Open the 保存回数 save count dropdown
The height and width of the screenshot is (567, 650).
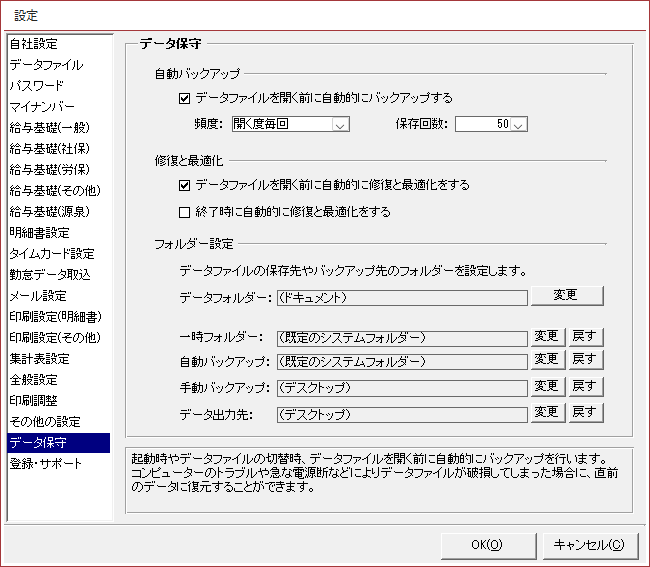point(518,125)
